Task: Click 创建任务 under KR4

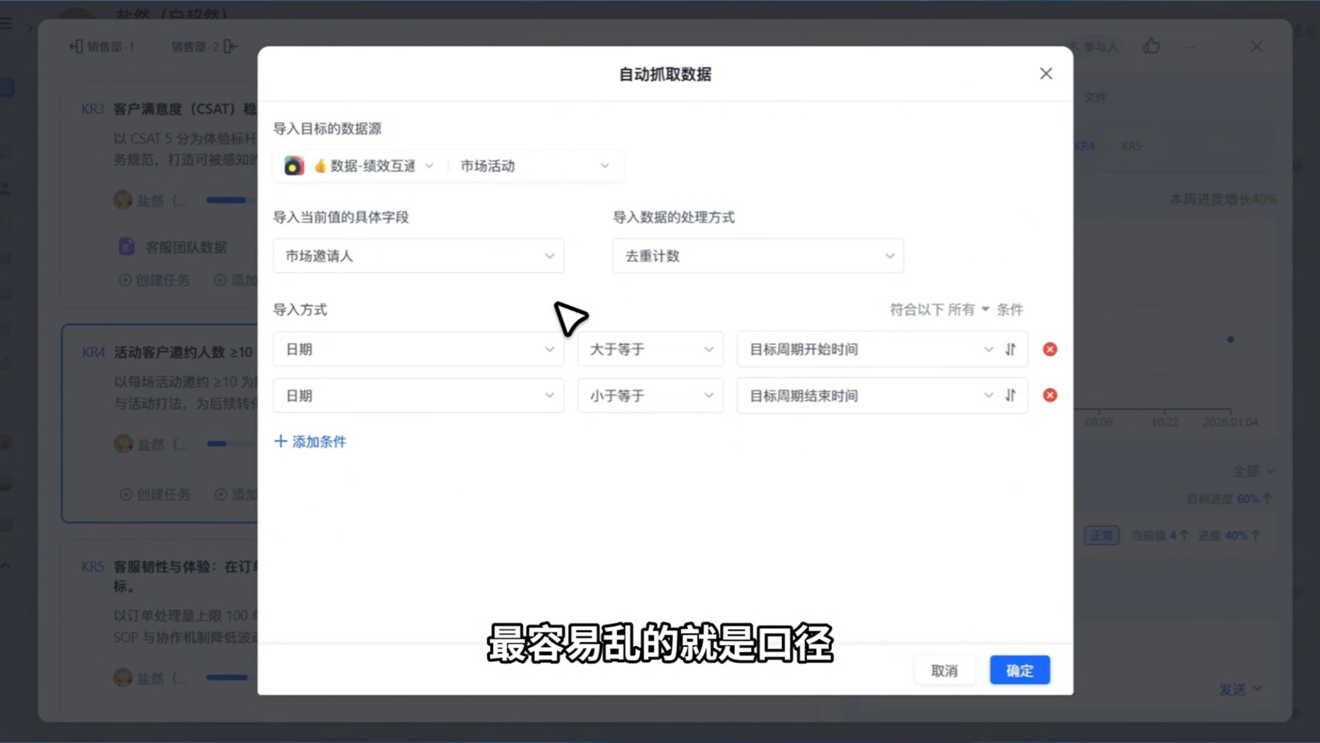Action: [155, 494]
